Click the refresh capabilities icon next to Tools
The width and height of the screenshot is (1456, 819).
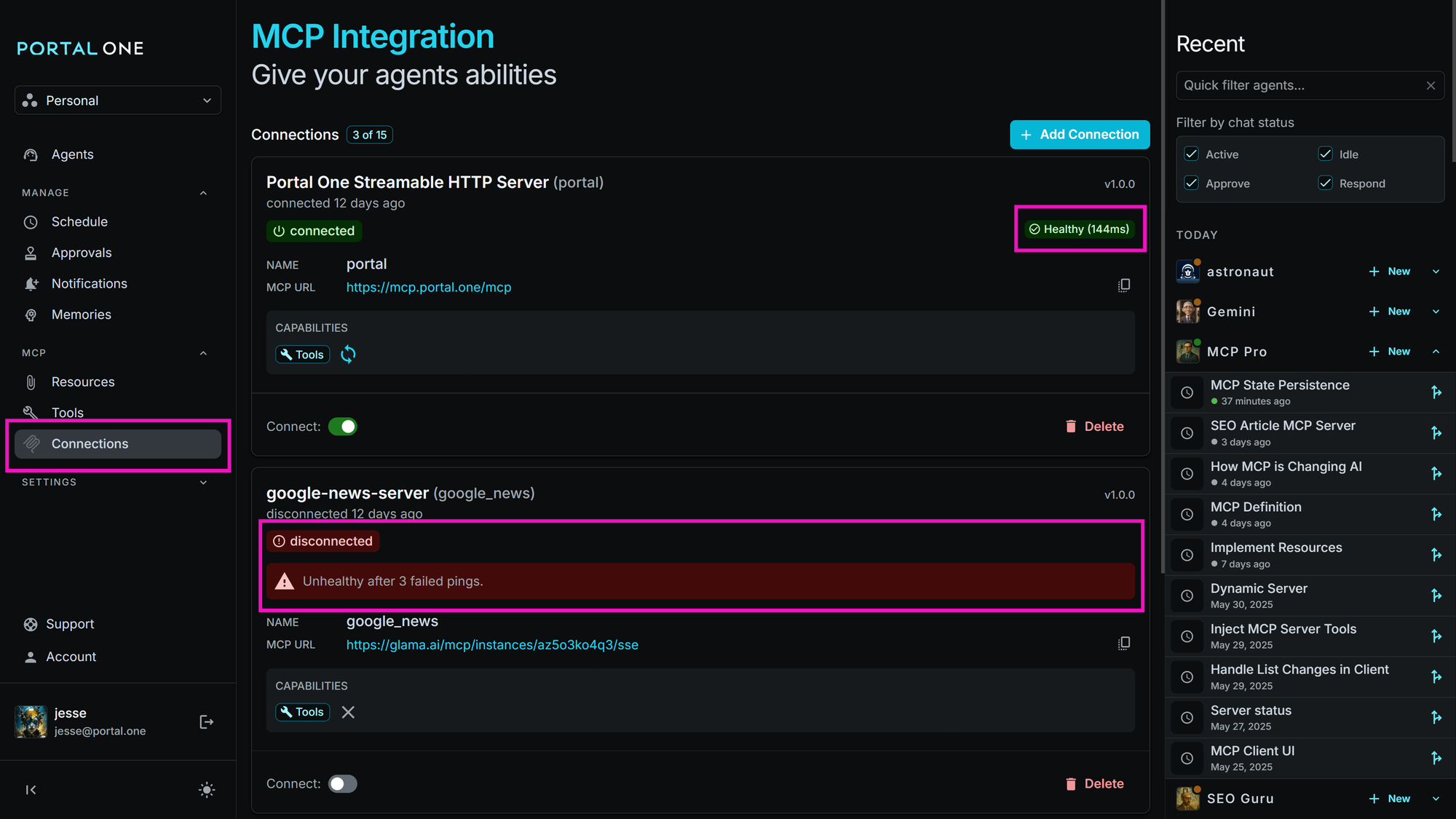(x=348, y=355)
